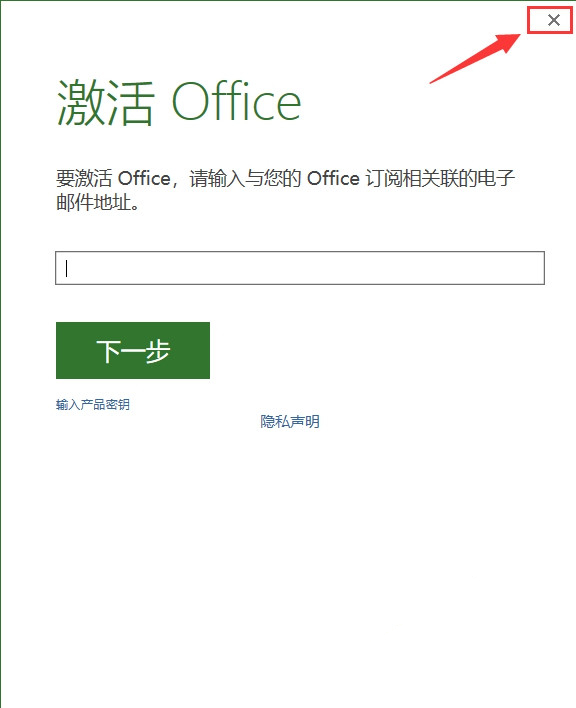
Task: Select the empty text box under the instructions
Action: (300, 268)
